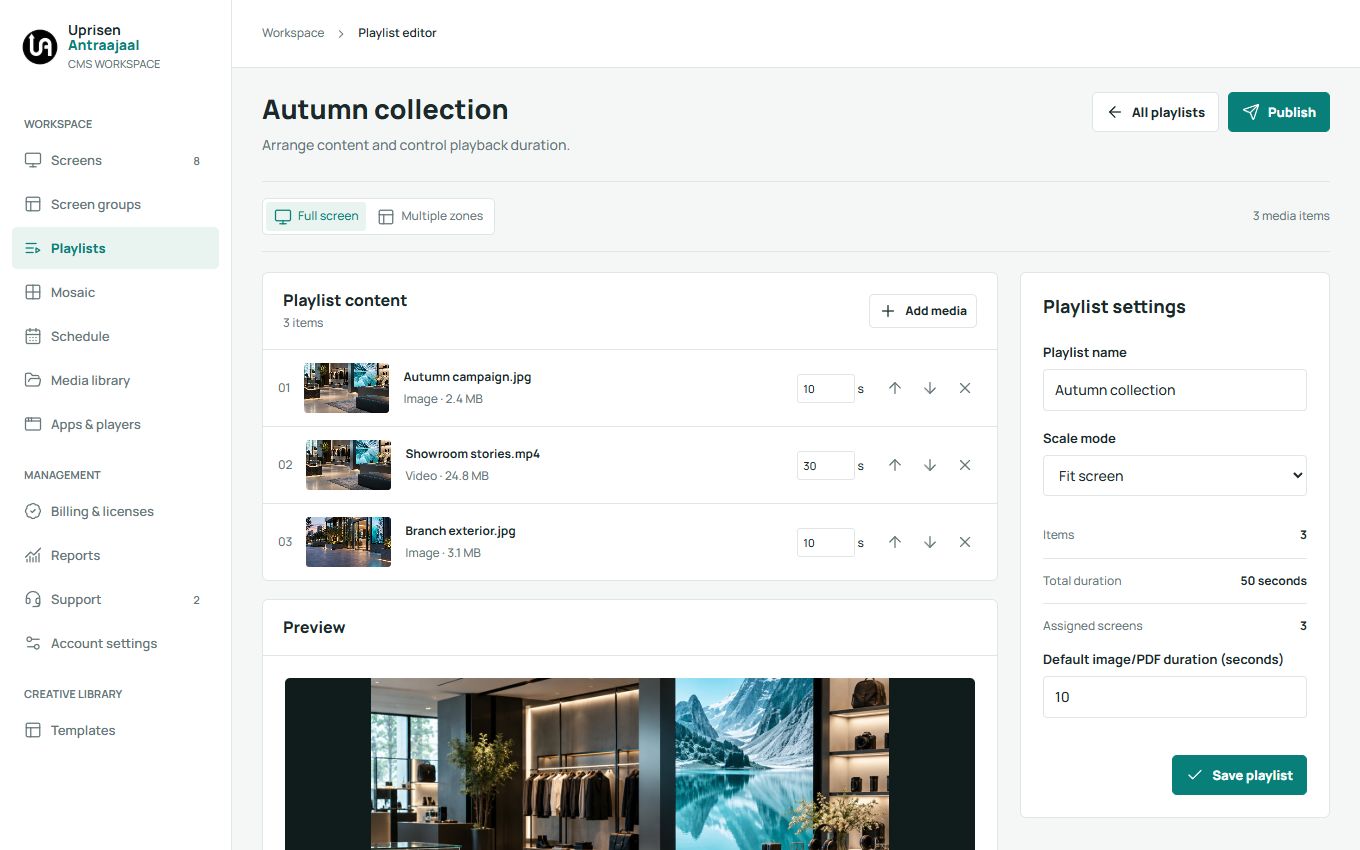Screen dimensions: 1360x850
Task: Click the Support count badge 2
Action: 197,600
